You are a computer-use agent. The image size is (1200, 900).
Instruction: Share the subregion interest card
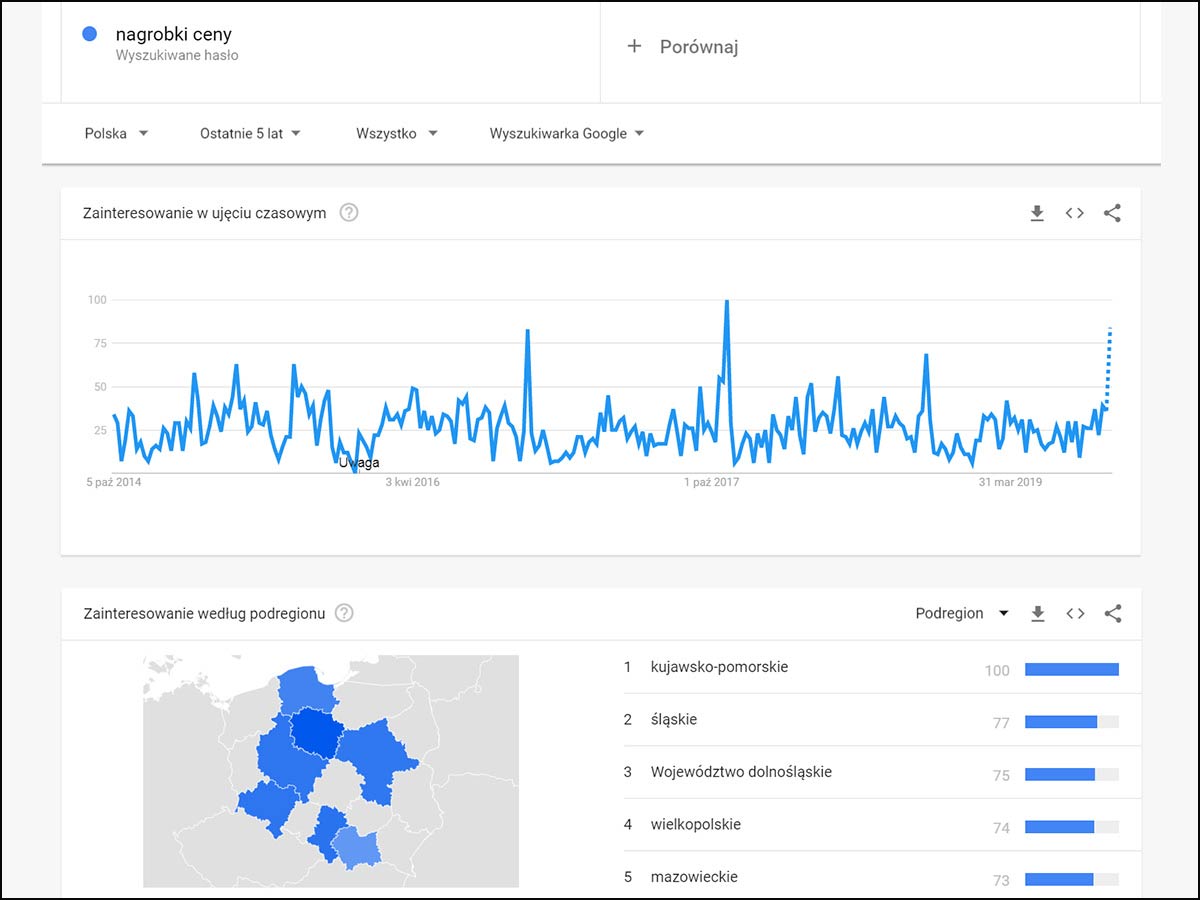(1113, 614)
